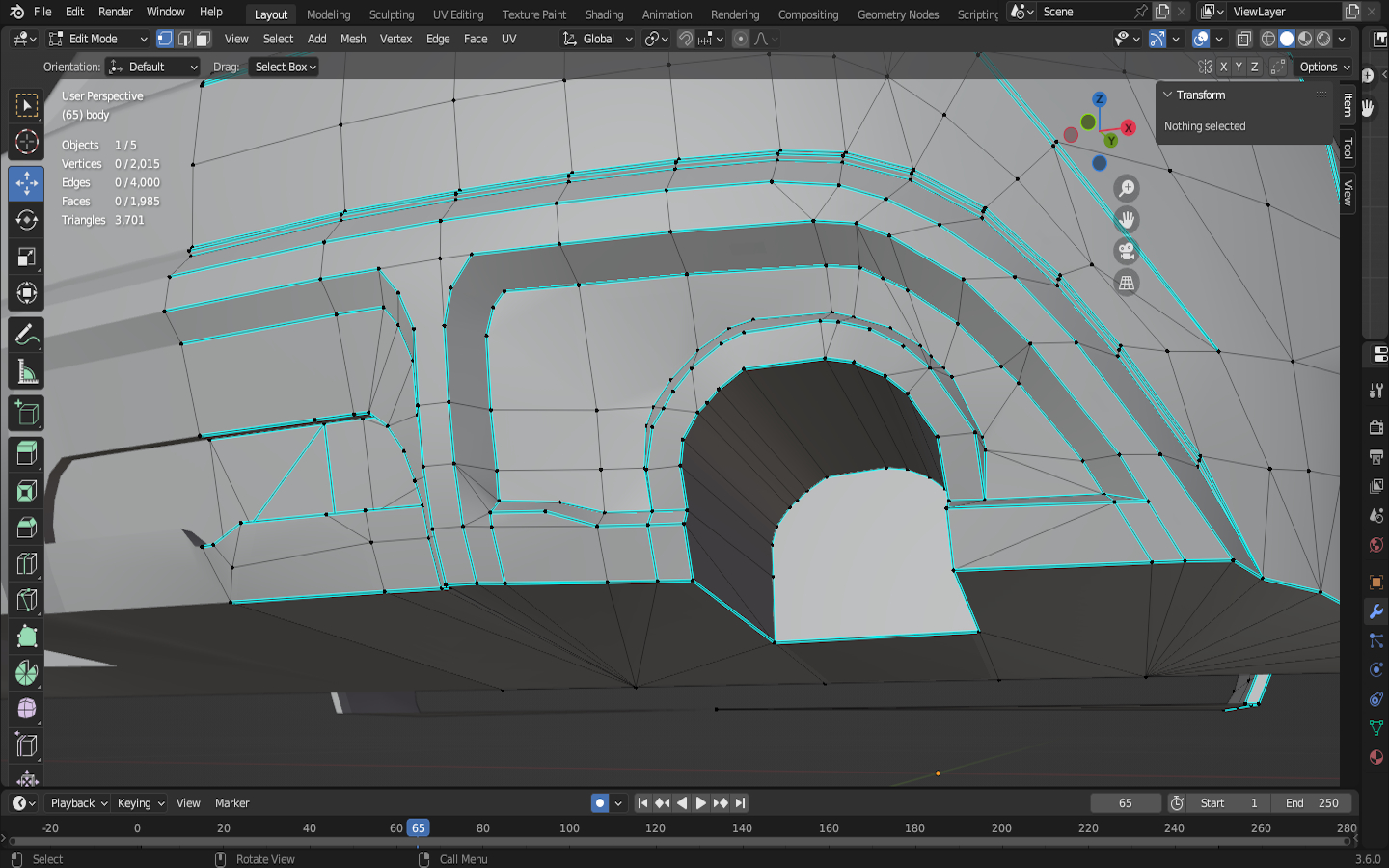Select the Cursor tool in the toolbar

click(27, 143)
